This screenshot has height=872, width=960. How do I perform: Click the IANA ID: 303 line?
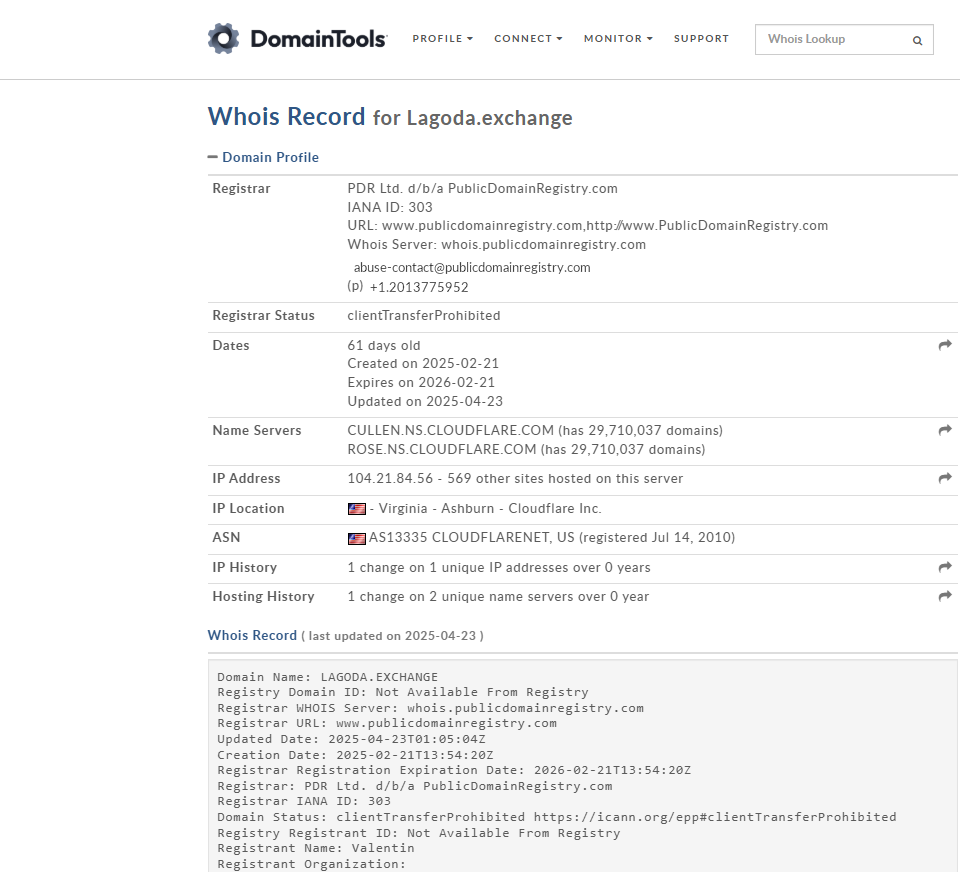pyautogui.click(x=390, y=208)
